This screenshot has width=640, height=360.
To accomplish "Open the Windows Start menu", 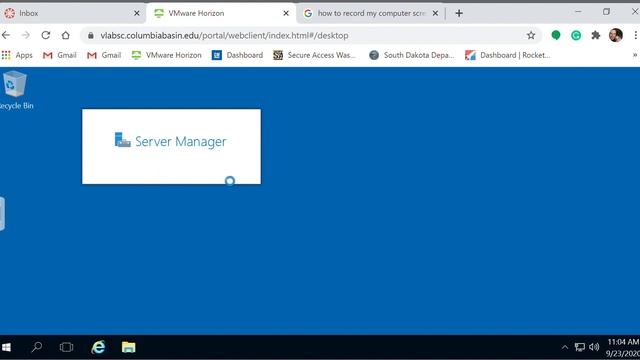I will click(x=6, y=347).
